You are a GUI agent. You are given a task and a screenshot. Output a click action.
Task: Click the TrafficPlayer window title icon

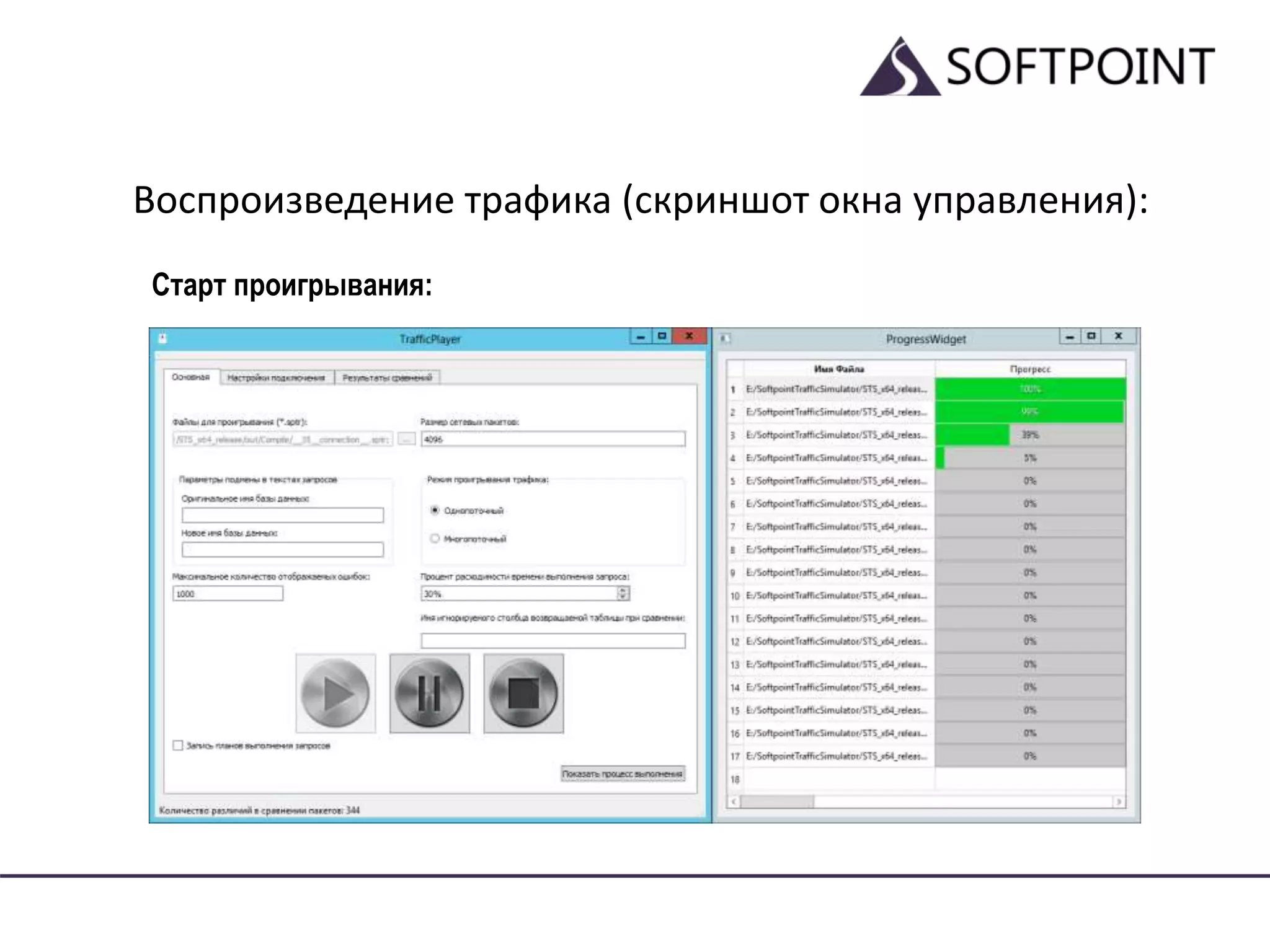point(163,338)
